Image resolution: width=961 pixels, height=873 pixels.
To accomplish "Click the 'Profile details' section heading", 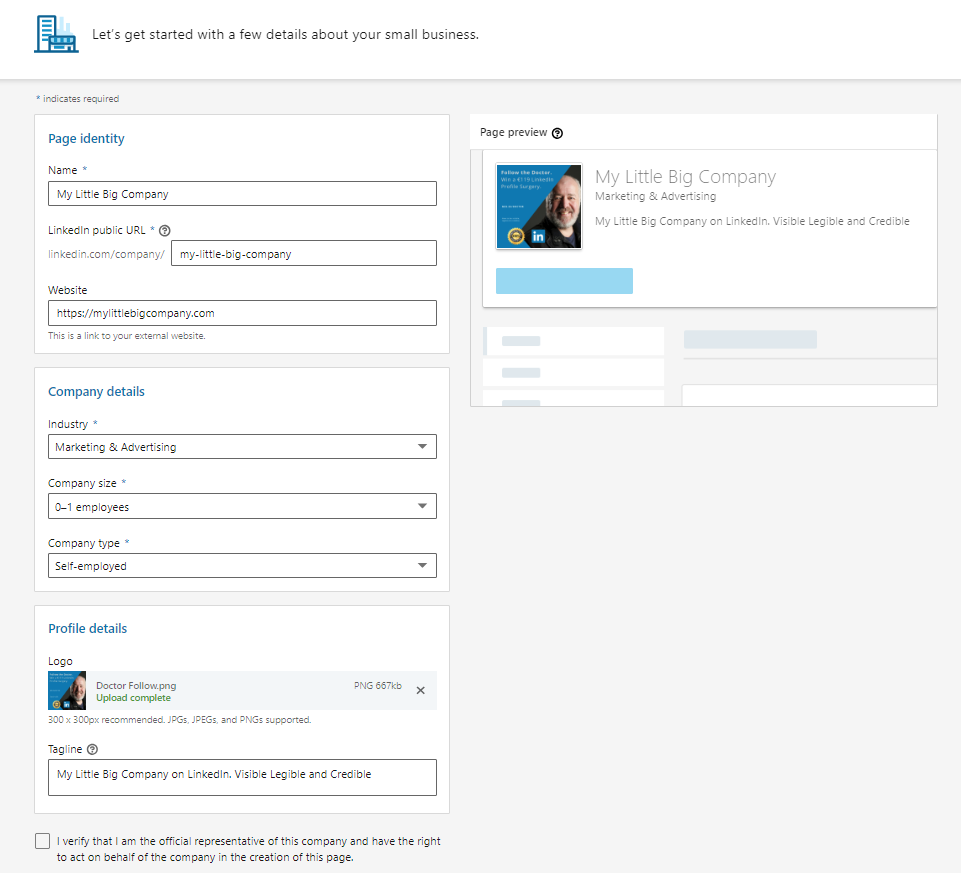I will 88,628.
